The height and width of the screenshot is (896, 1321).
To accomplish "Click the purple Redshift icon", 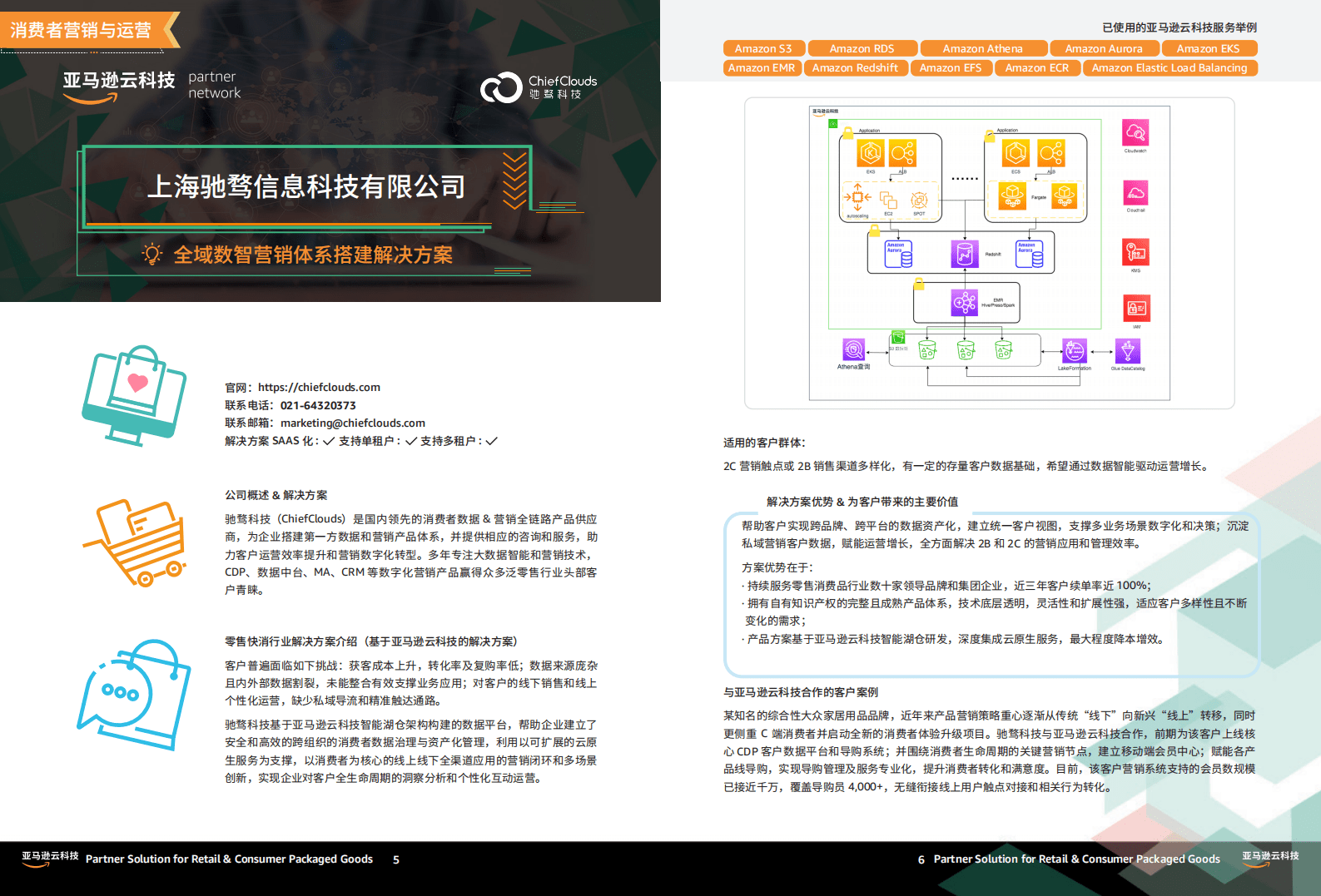I will (965, 254).
